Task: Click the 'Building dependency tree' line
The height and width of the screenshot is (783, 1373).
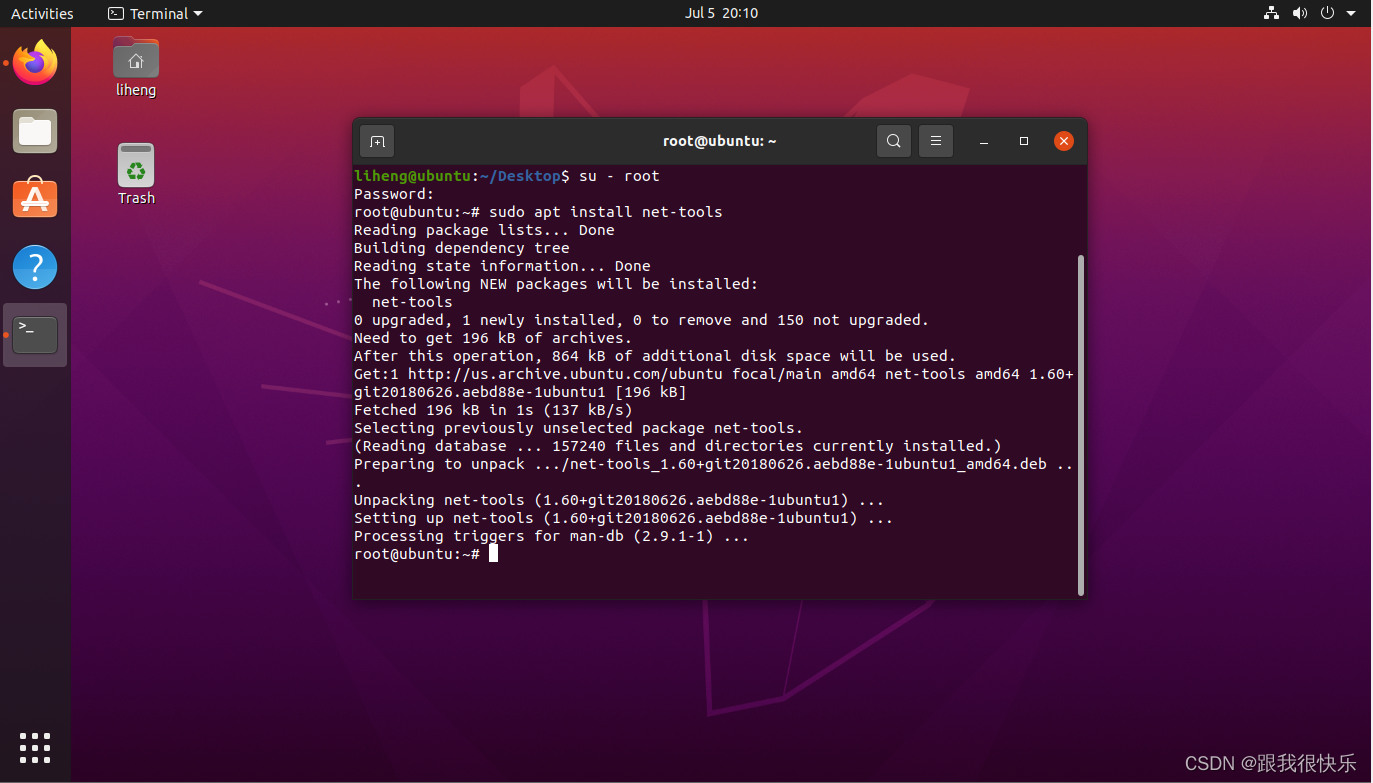Action: coord(462,248)
